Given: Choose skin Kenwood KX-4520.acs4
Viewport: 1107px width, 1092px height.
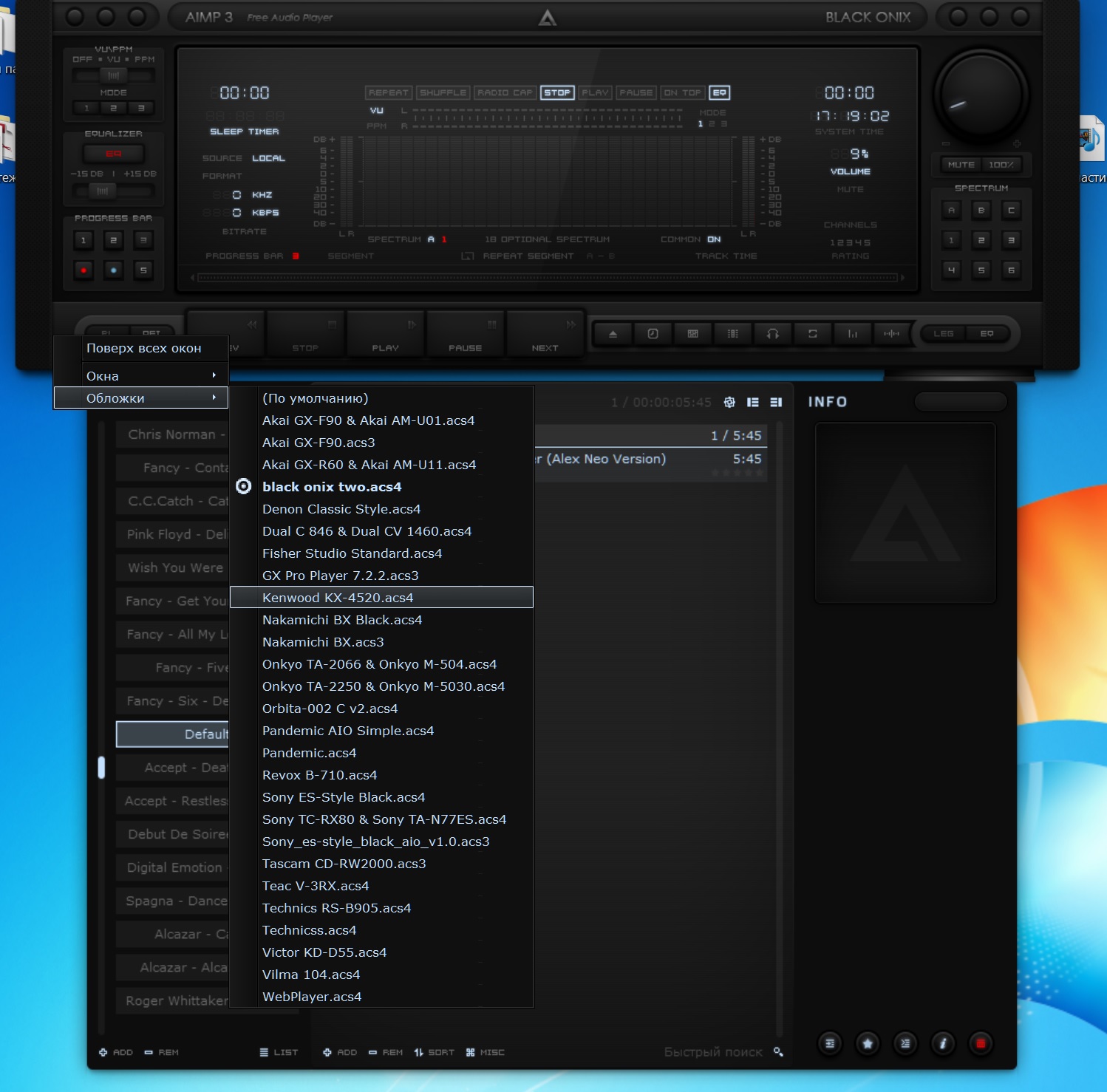Looking at the screenshot, I should (x=381, y=597).
